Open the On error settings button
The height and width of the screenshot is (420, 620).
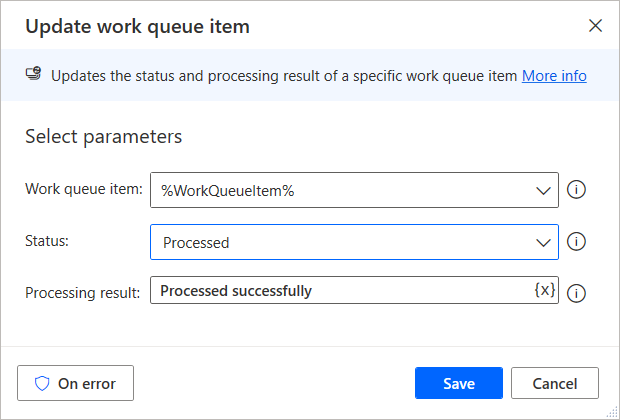coord(76,383)
